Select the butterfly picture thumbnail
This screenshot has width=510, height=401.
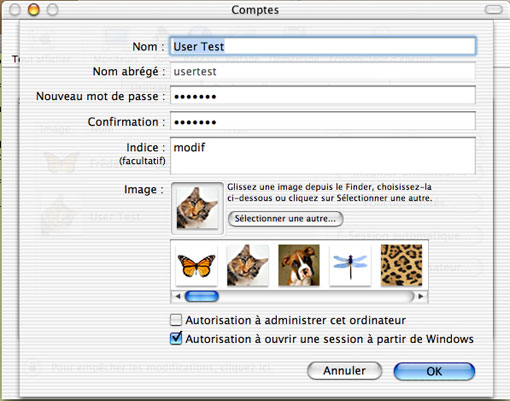pyautogui.click(x=196, y=265)
